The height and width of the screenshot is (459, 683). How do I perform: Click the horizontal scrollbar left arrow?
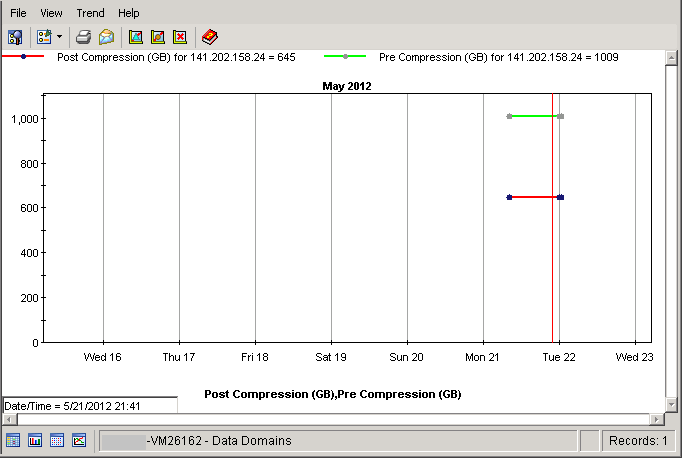pos(10,419)
